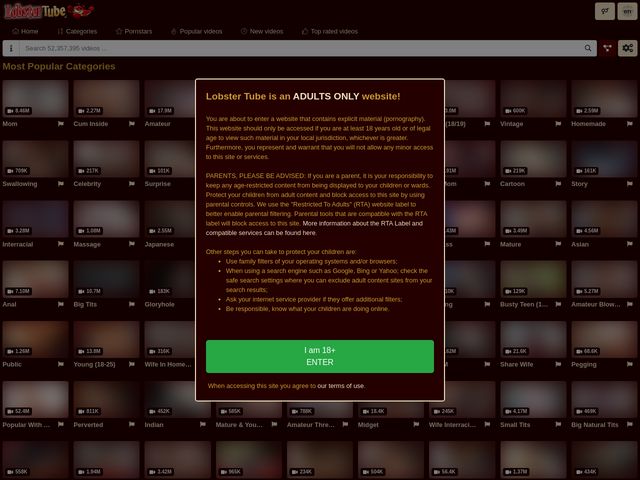640x480 pixels.
Task: Select the Celebrity category thumbnail
Action: pyautogui.click(x=106, y=159)
